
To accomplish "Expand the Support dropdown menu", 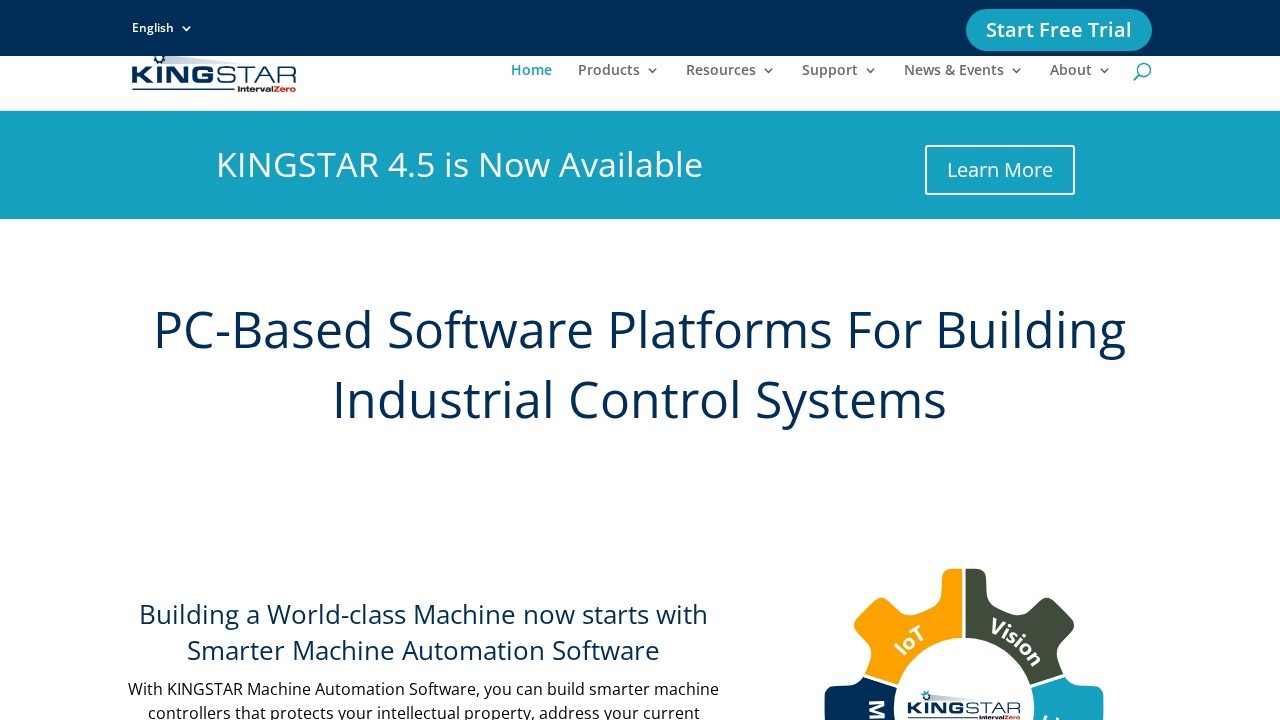I will [838, 70].
